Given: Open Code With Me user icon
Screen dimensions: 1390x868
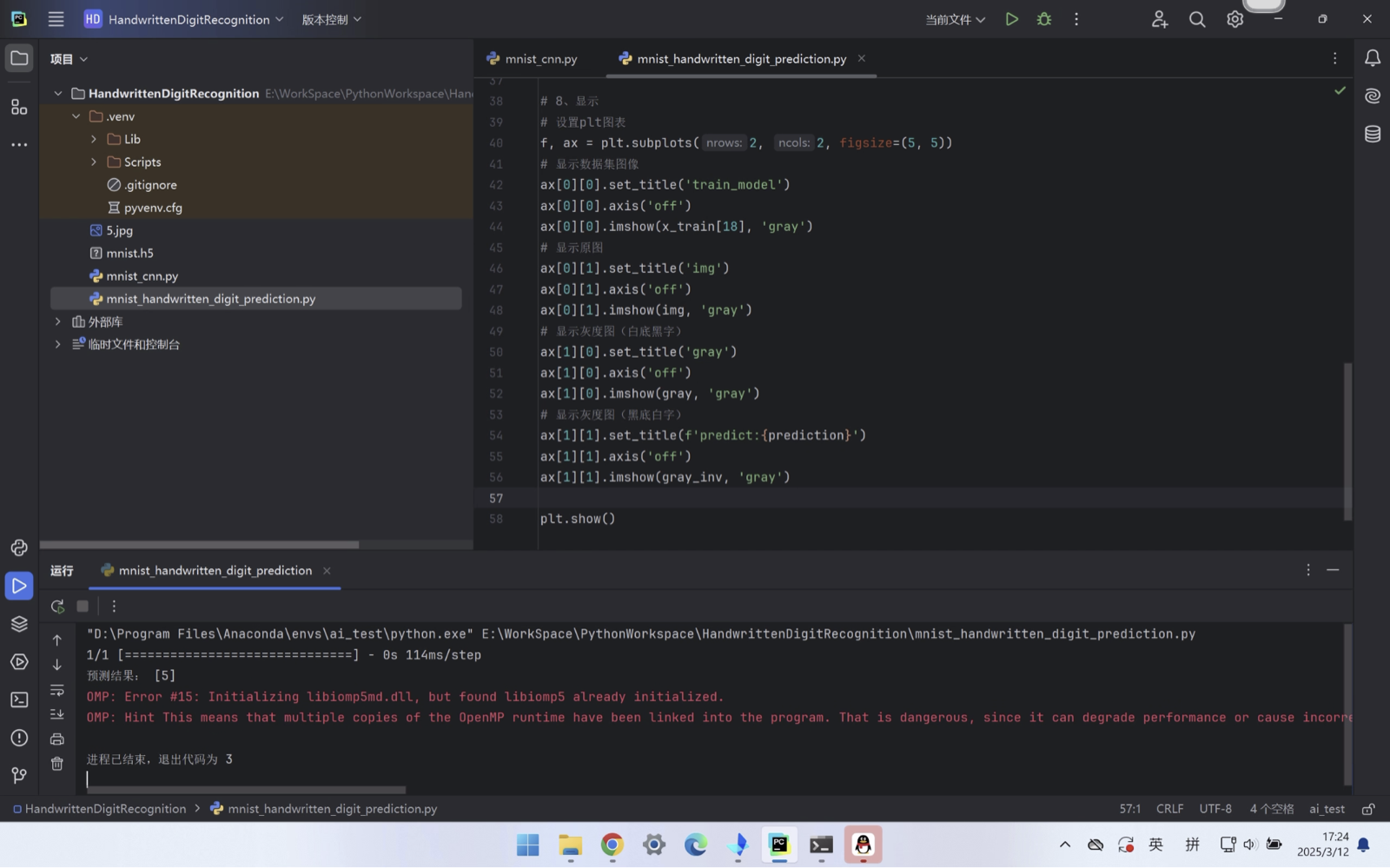Looking at the screenshot, I should pyautogui.click(x=1160, y=19).
